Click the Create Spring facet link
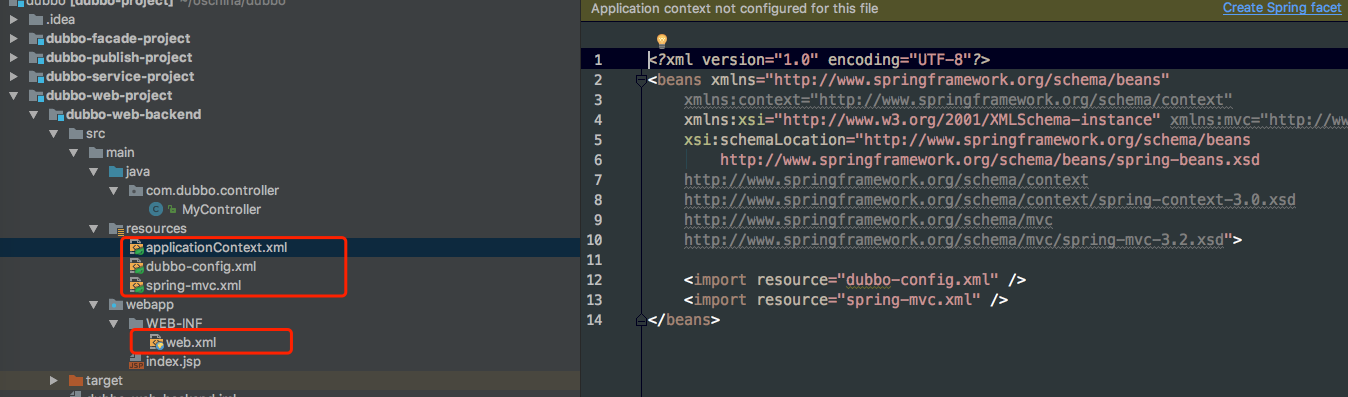This screenshot has height=397, width=1348. pyautogui.click(x=1282, y=8)
